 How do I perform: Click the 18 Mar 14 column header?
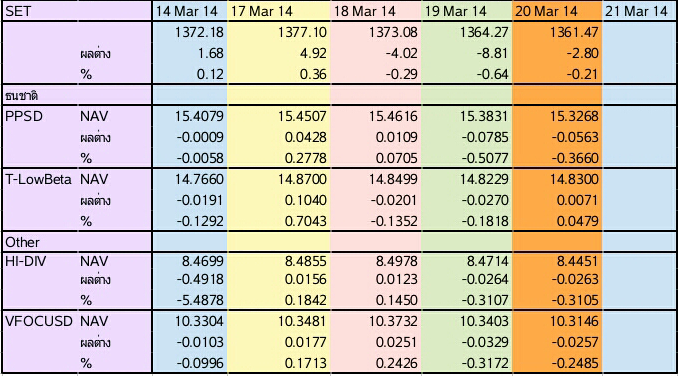[365, 11]
